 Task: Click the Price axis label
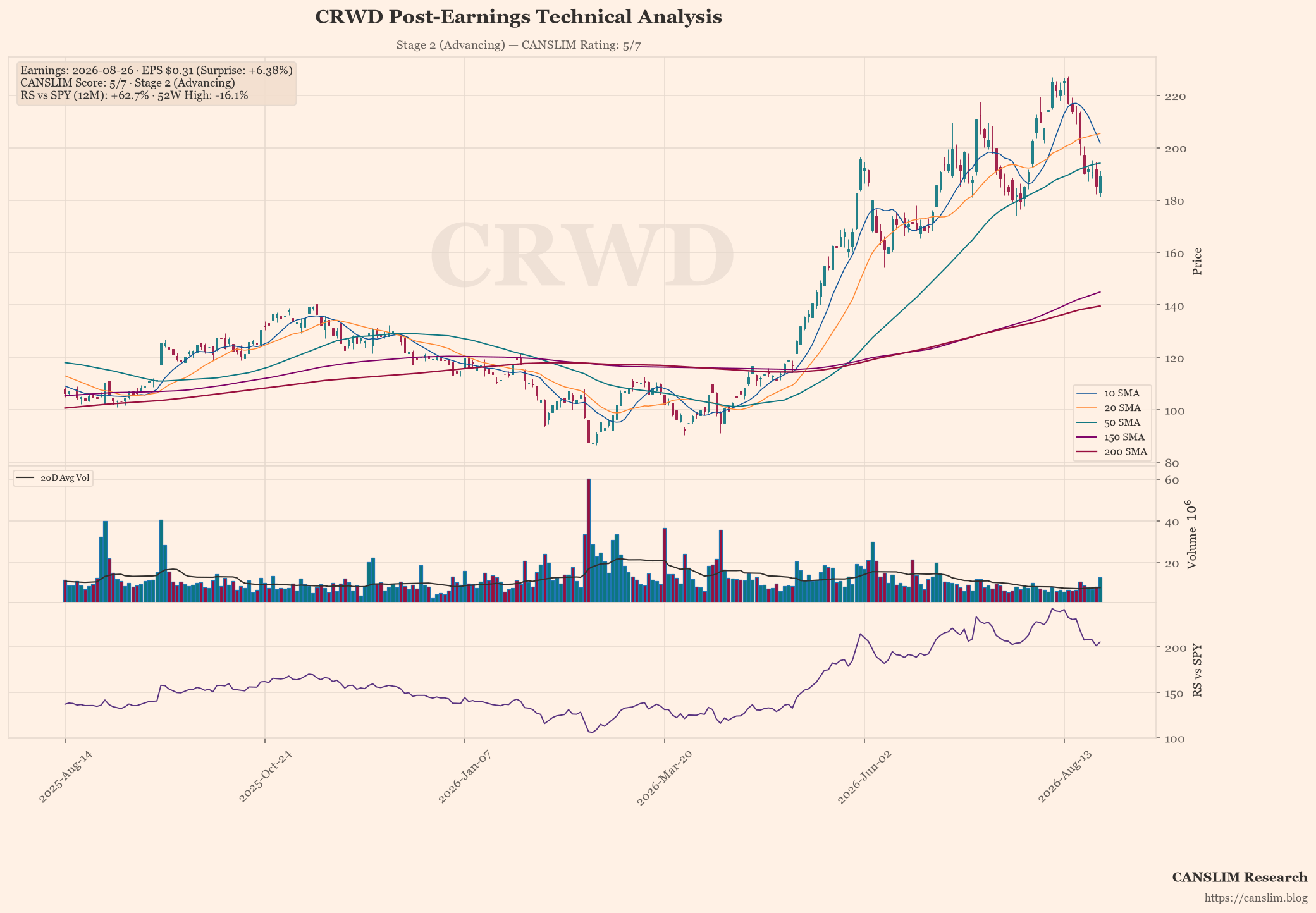(x=1196, y=261)
